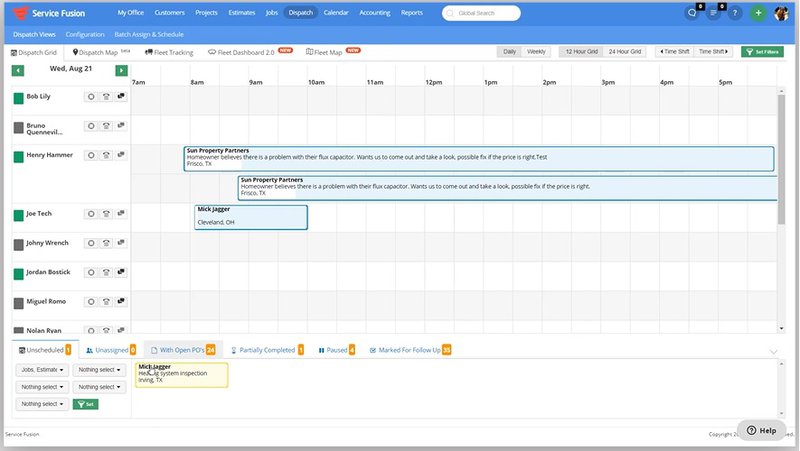800x451 pixels.
Task: Show the With Open PO's tab
Action: (x=183, y=350)
